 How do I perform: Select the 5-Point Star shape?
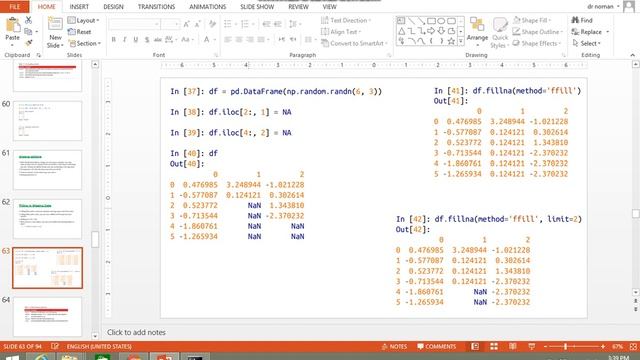(451, 41)
